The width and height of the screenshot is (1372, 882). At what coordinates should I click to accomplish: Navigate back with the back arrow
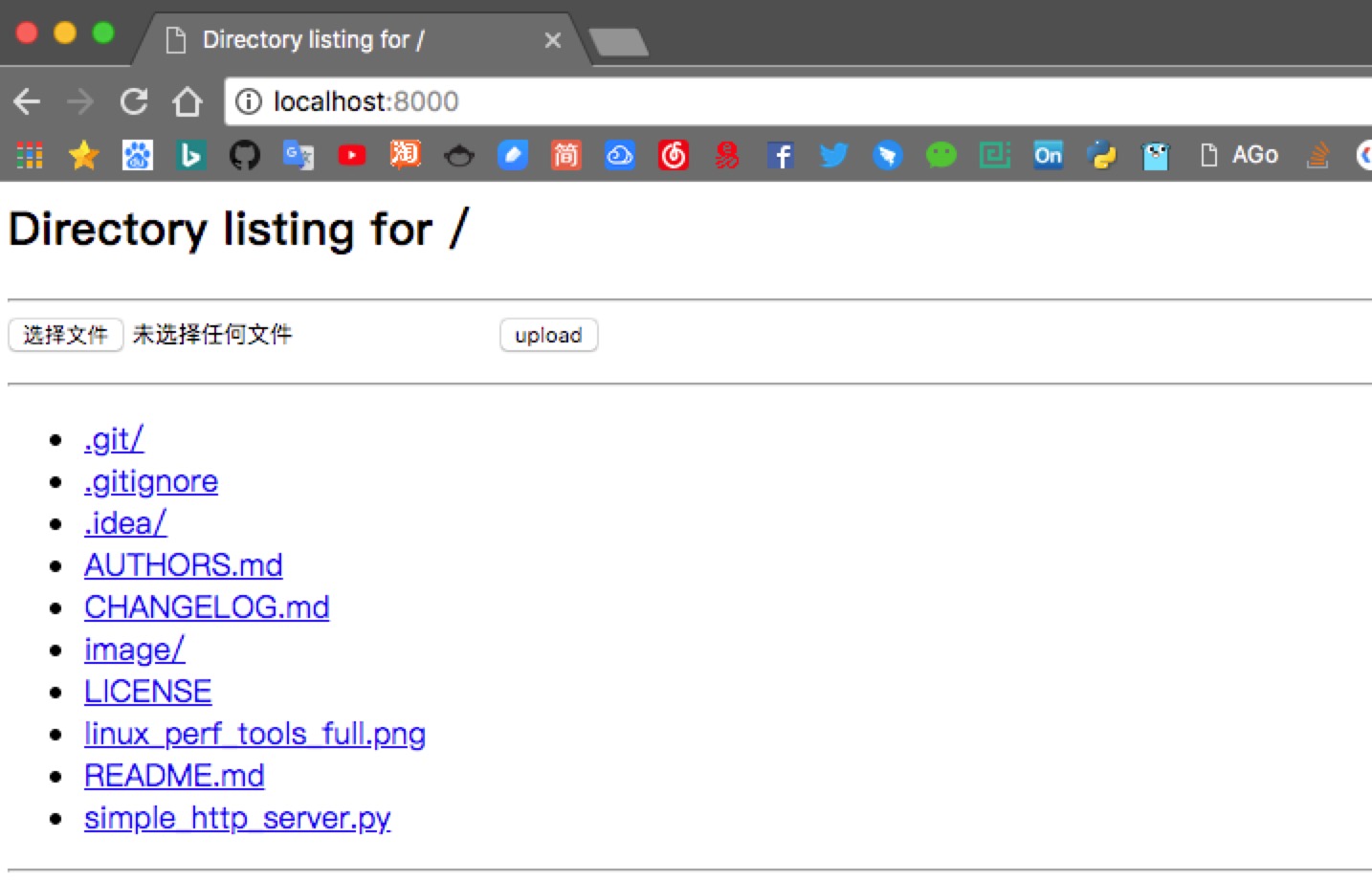click(x=28, y=101)
